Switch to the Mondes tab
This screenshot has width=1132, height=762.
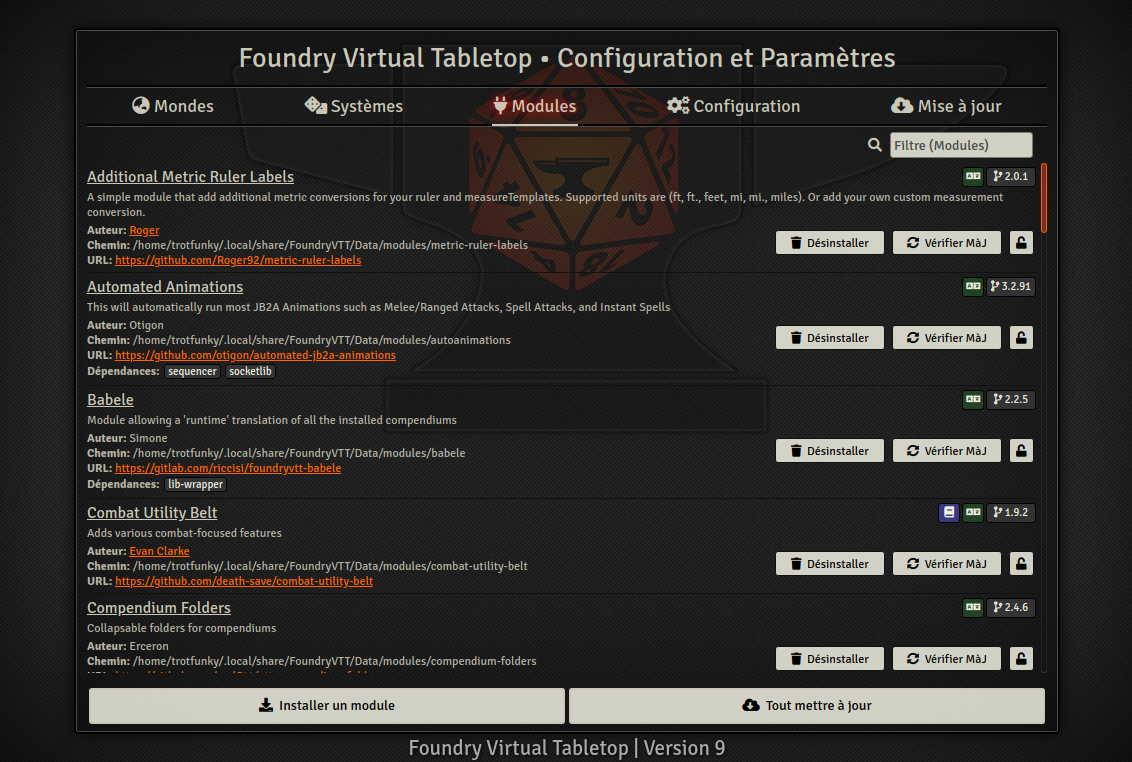(173, 106)
